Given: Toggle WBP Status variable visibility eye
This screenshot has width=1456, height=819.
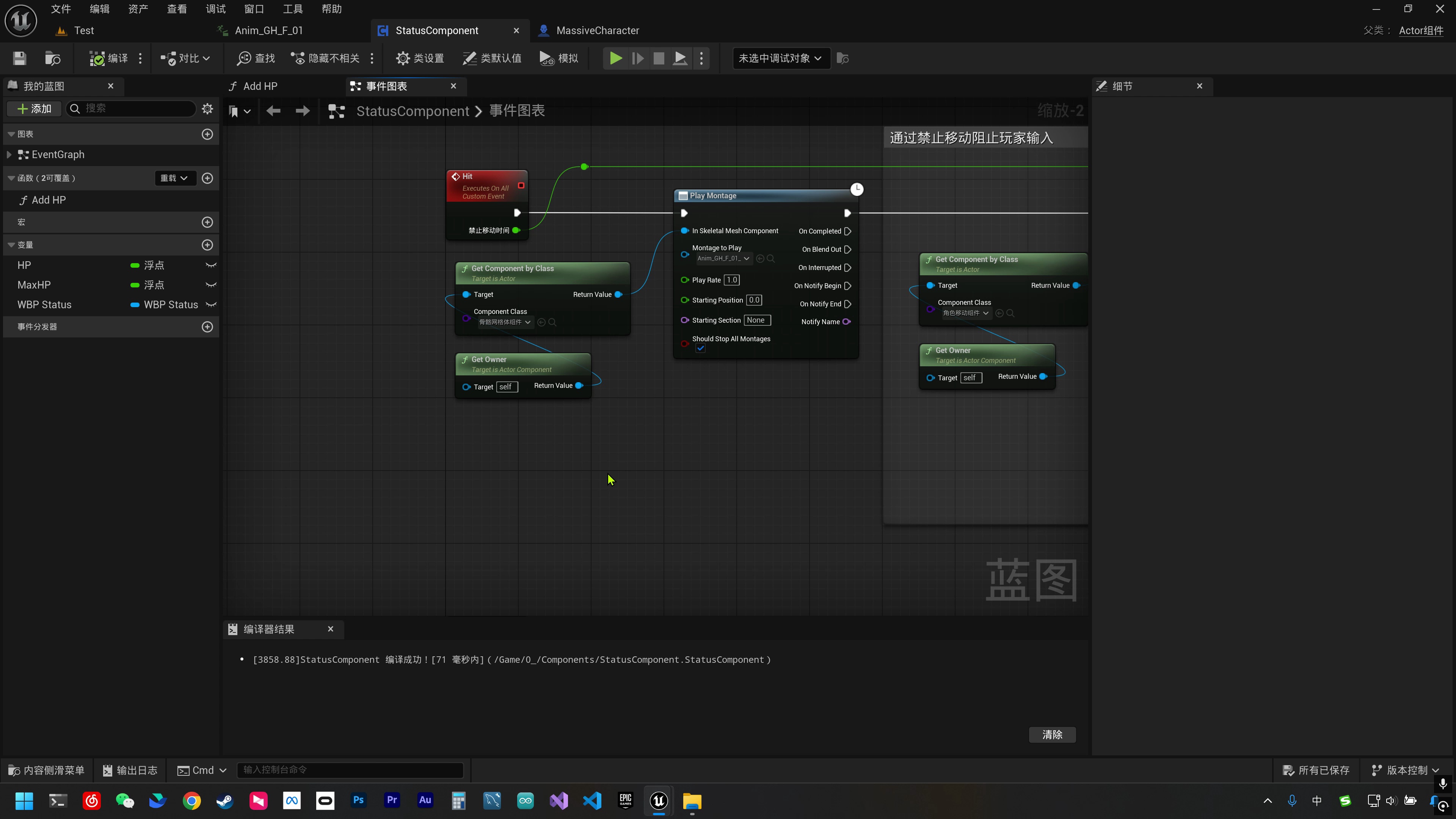Looking at the screenshot, I should tap(211, 304).
